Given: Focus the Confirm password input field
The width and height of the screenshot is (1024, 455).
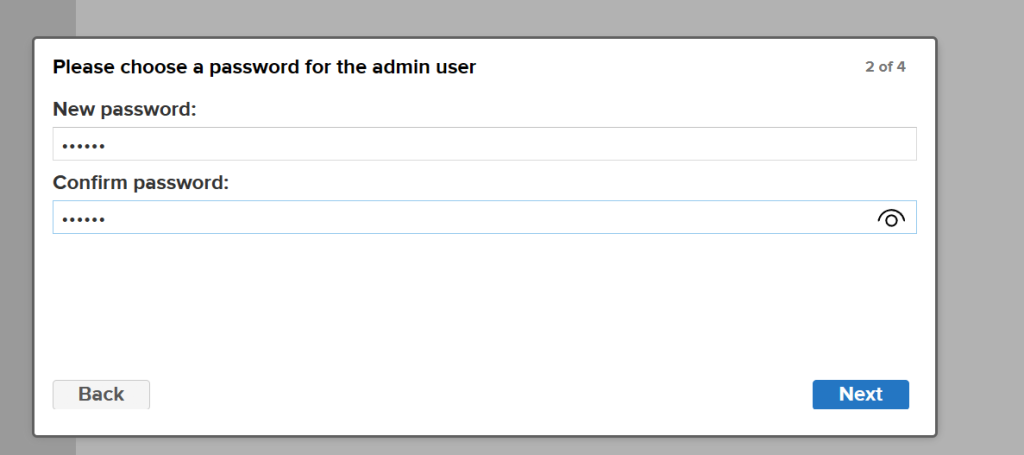Looking at the screenshot, I should pyautogui.click(x=460, y=218).
